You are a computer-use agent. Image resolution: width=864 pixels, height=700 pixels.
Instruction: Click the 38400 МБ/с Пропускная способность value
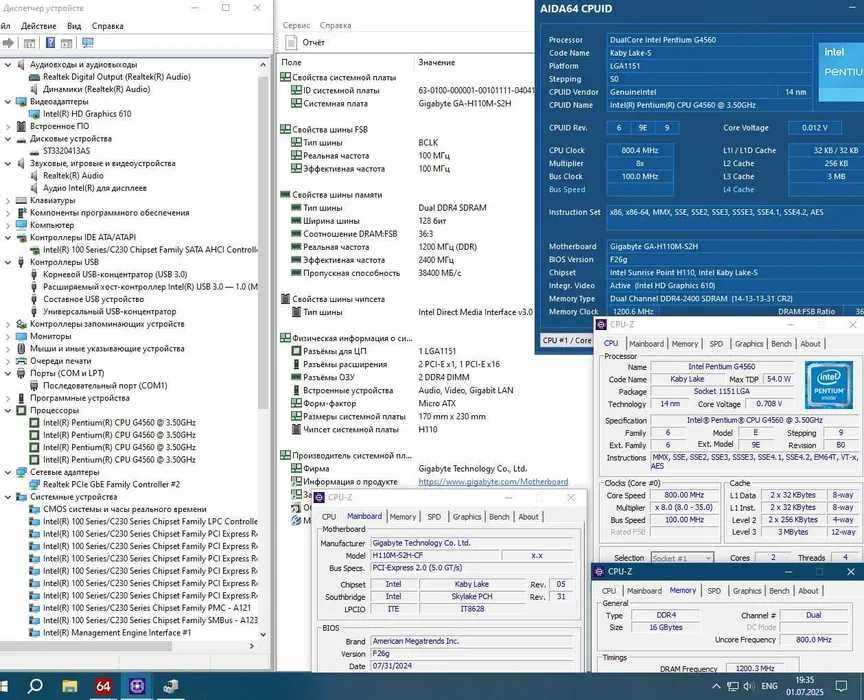pyautogui.click(x=440, y=273)
